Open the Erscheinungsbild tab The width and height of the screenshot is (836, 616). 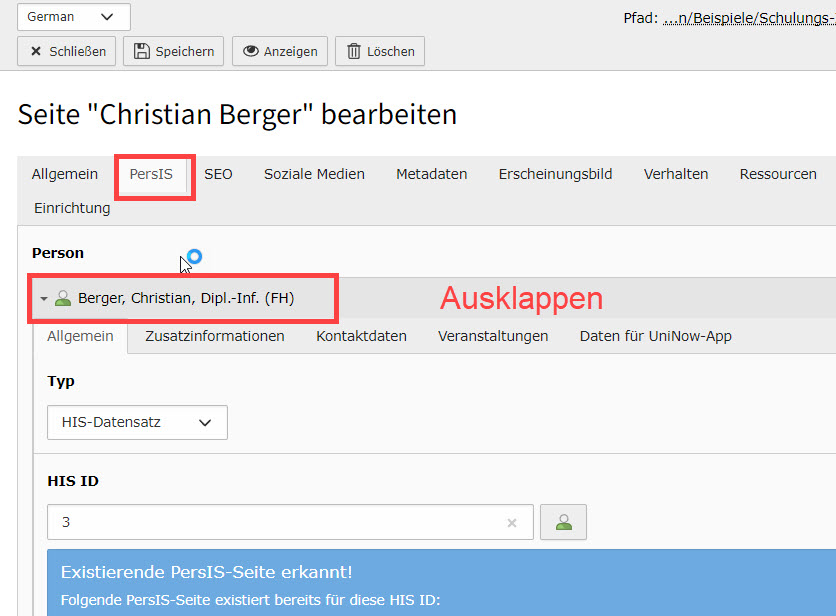tap(555, 174)
